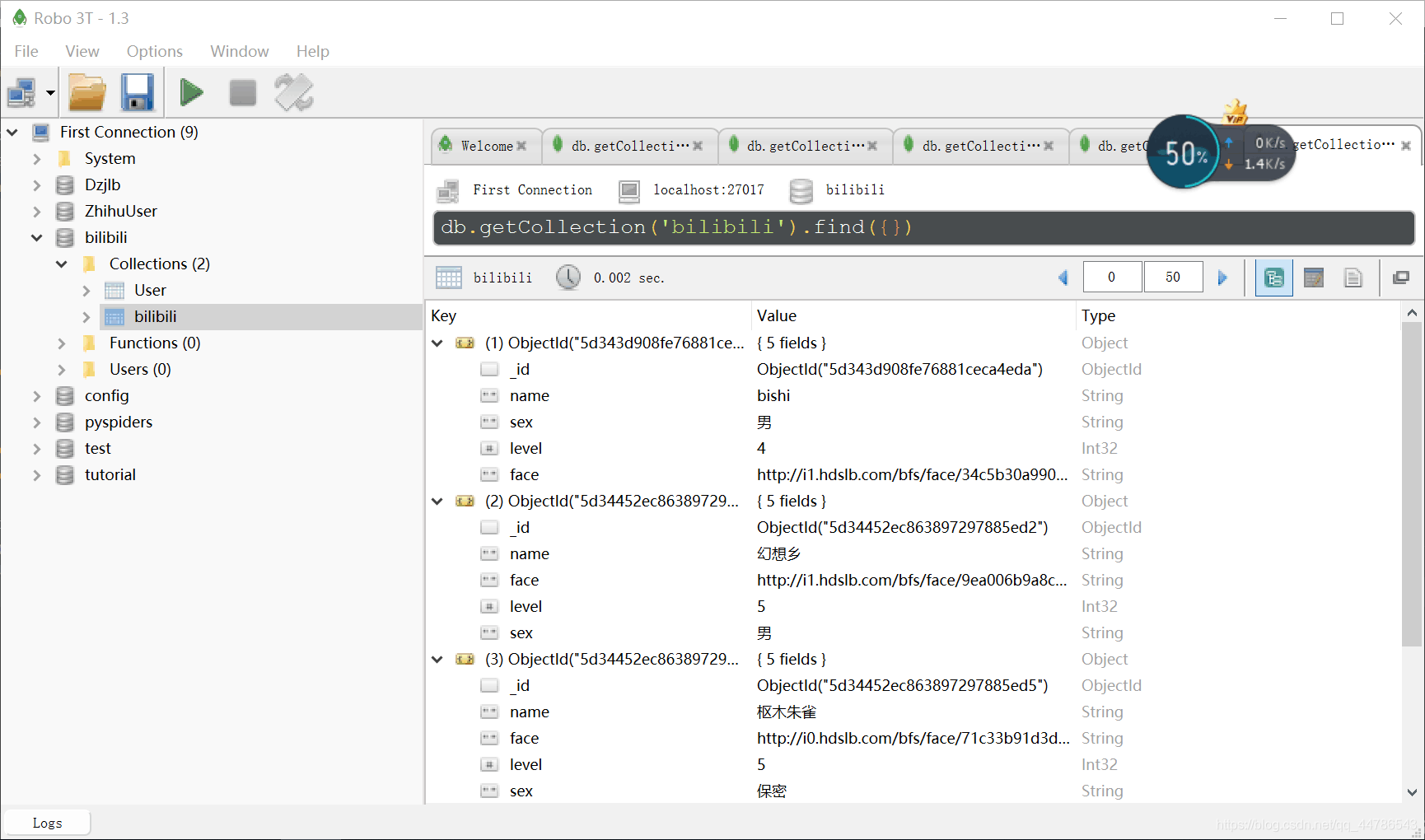Go to next page with right arrow
The height and width of the screenshot is (840, 1425).
pos(1222,278)
